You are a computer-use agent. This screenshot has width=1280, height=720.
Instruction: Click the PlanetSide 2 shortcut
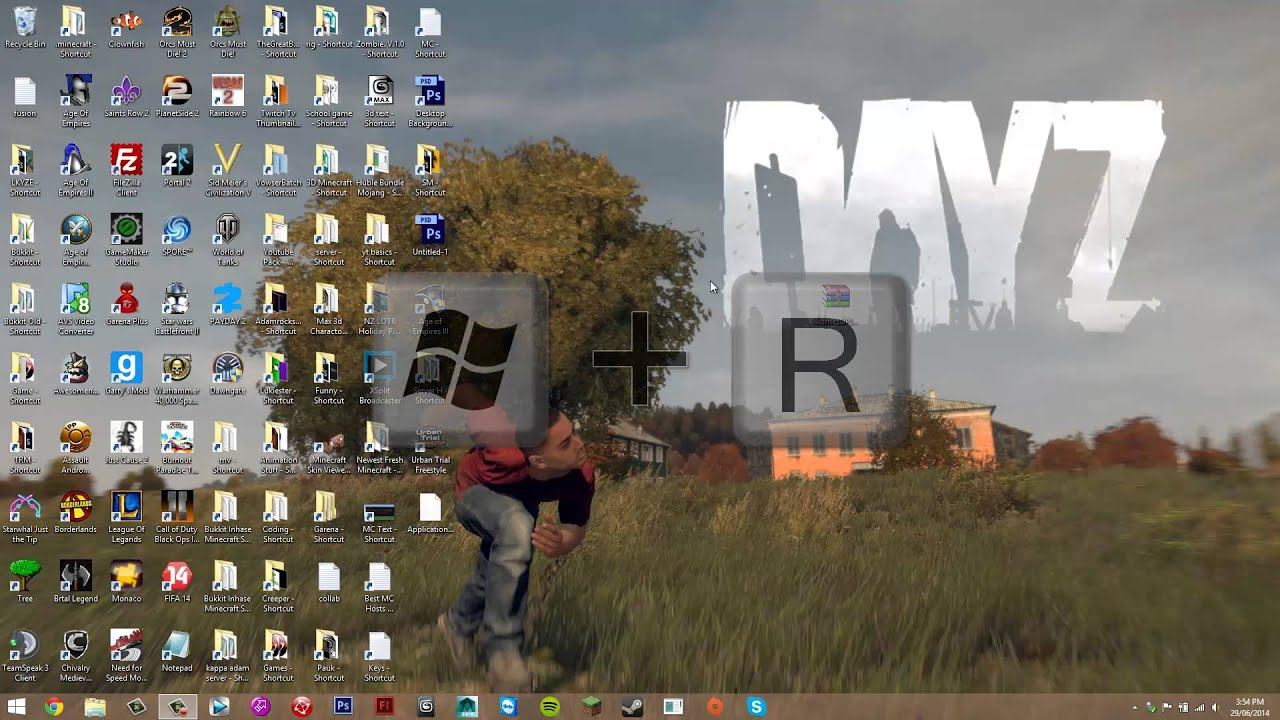177,96
